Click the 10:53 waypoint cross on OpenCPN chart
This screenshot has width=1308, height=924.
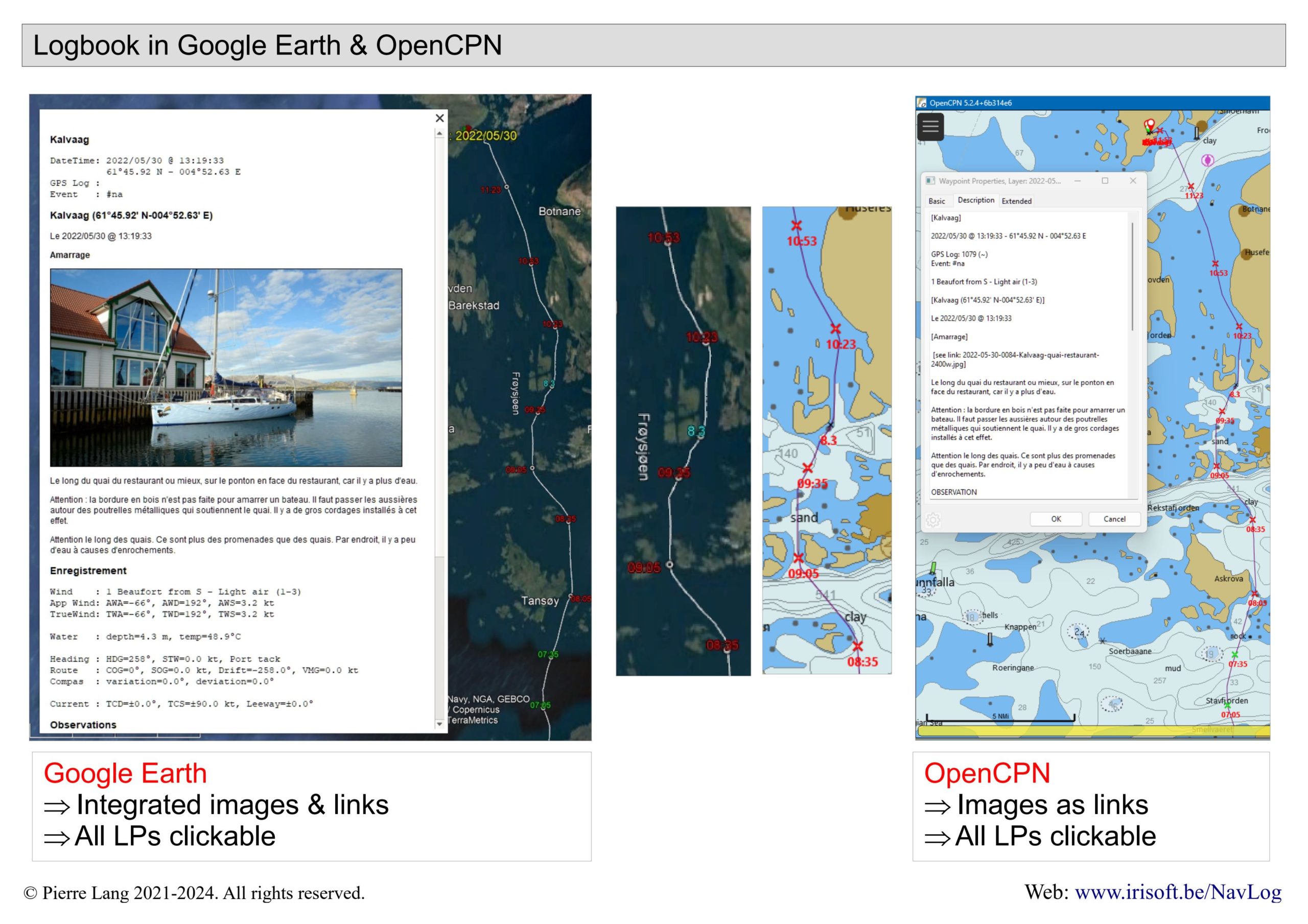coord(1215,264)
